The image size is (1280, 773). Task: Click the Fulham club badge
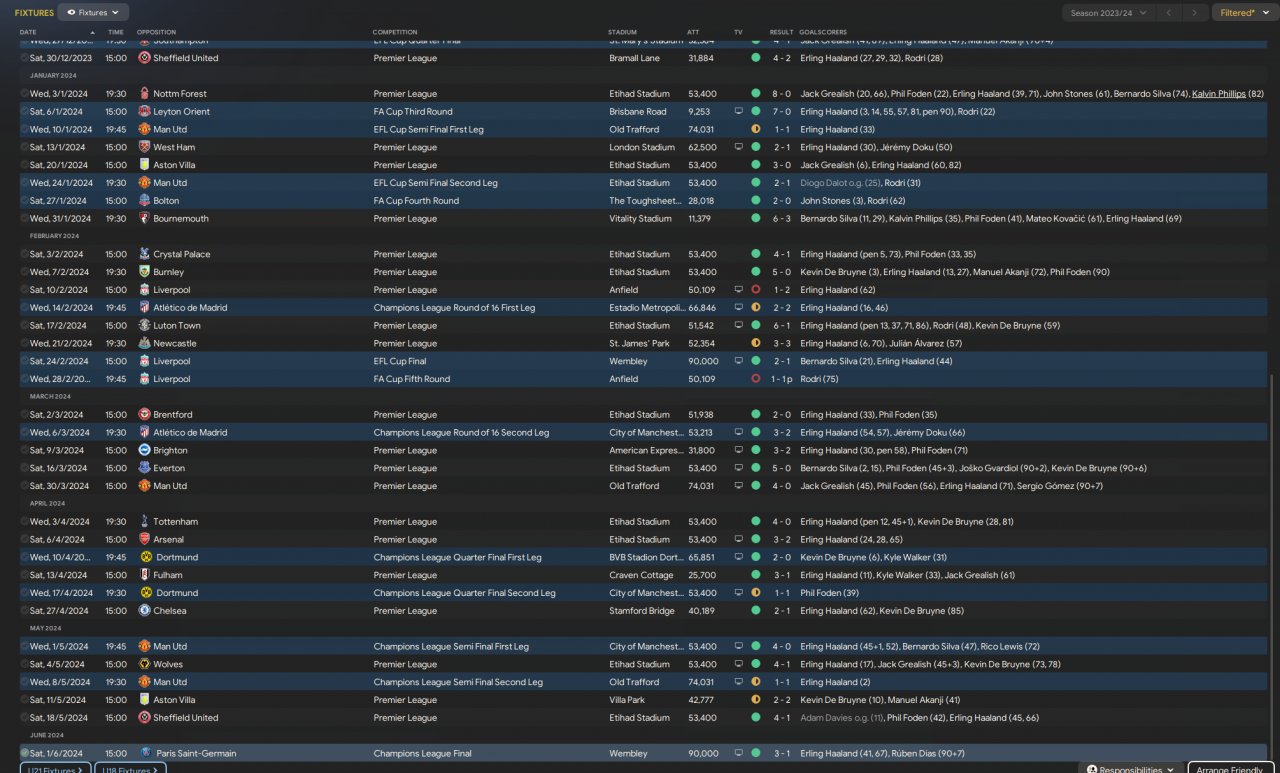point(145,575)
